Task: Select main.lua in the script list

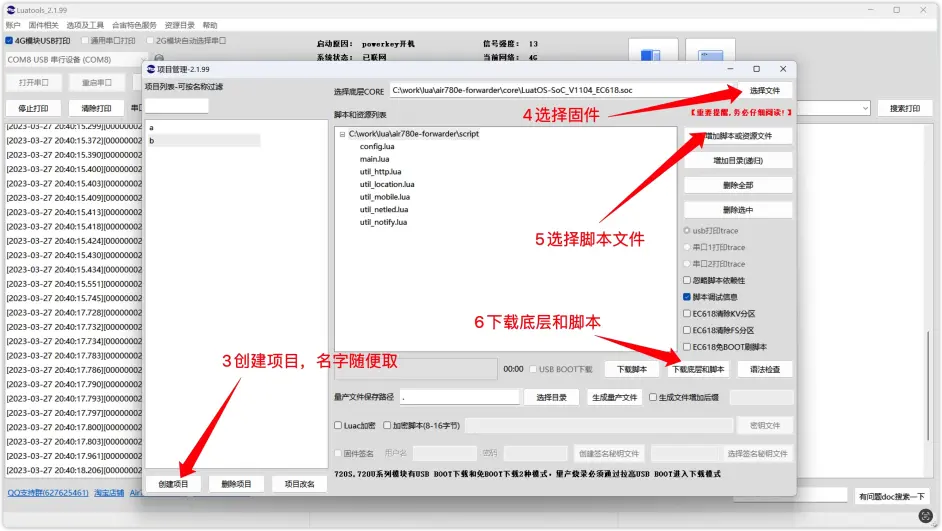Action: point(374,159)
